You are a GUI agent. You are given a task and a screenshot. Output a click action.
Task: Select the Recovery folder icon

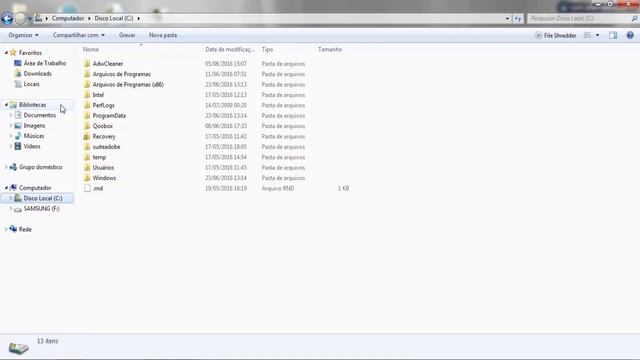click(87, 136)
